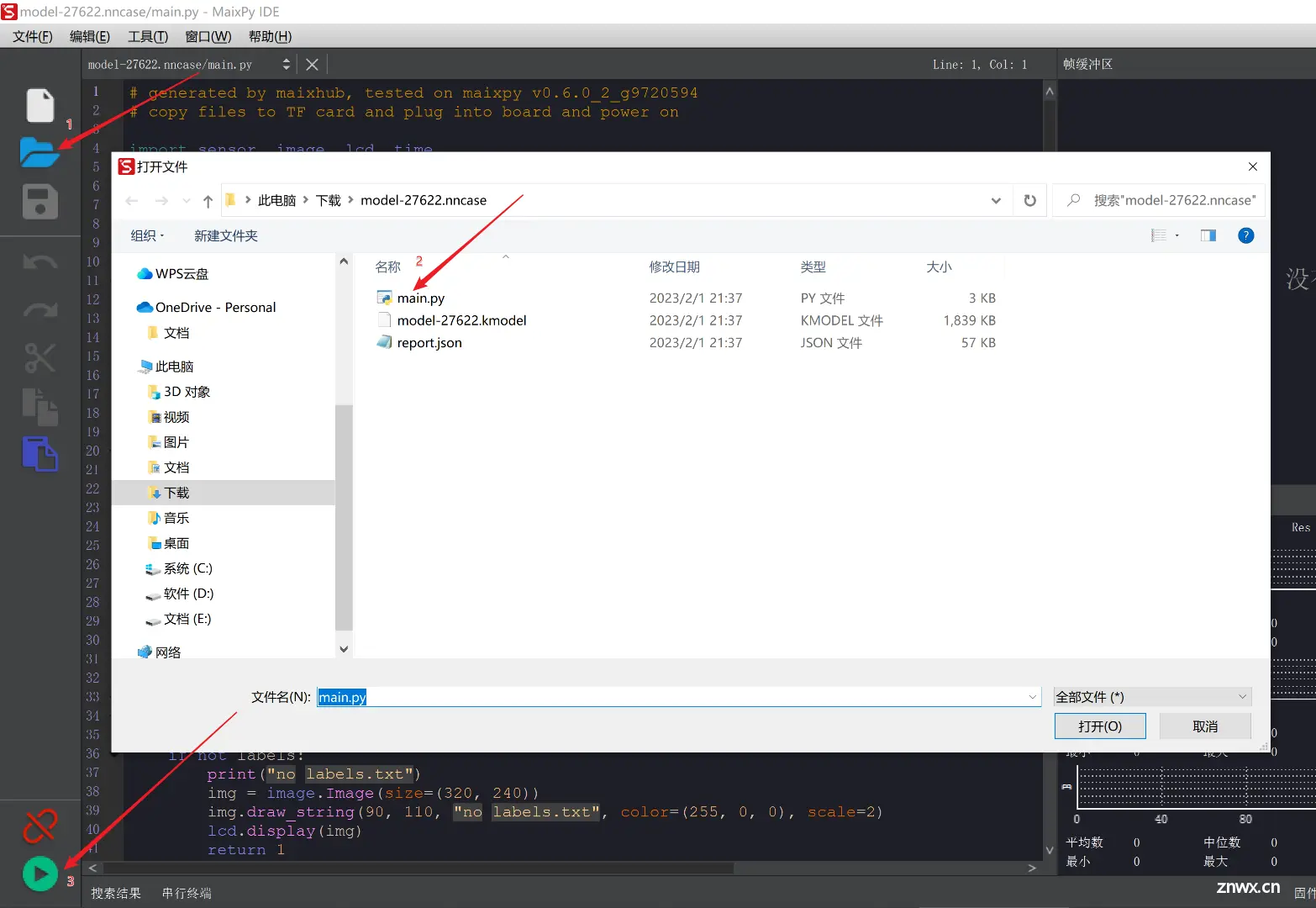
Task: Select report.json file
Action: point(429,342)
